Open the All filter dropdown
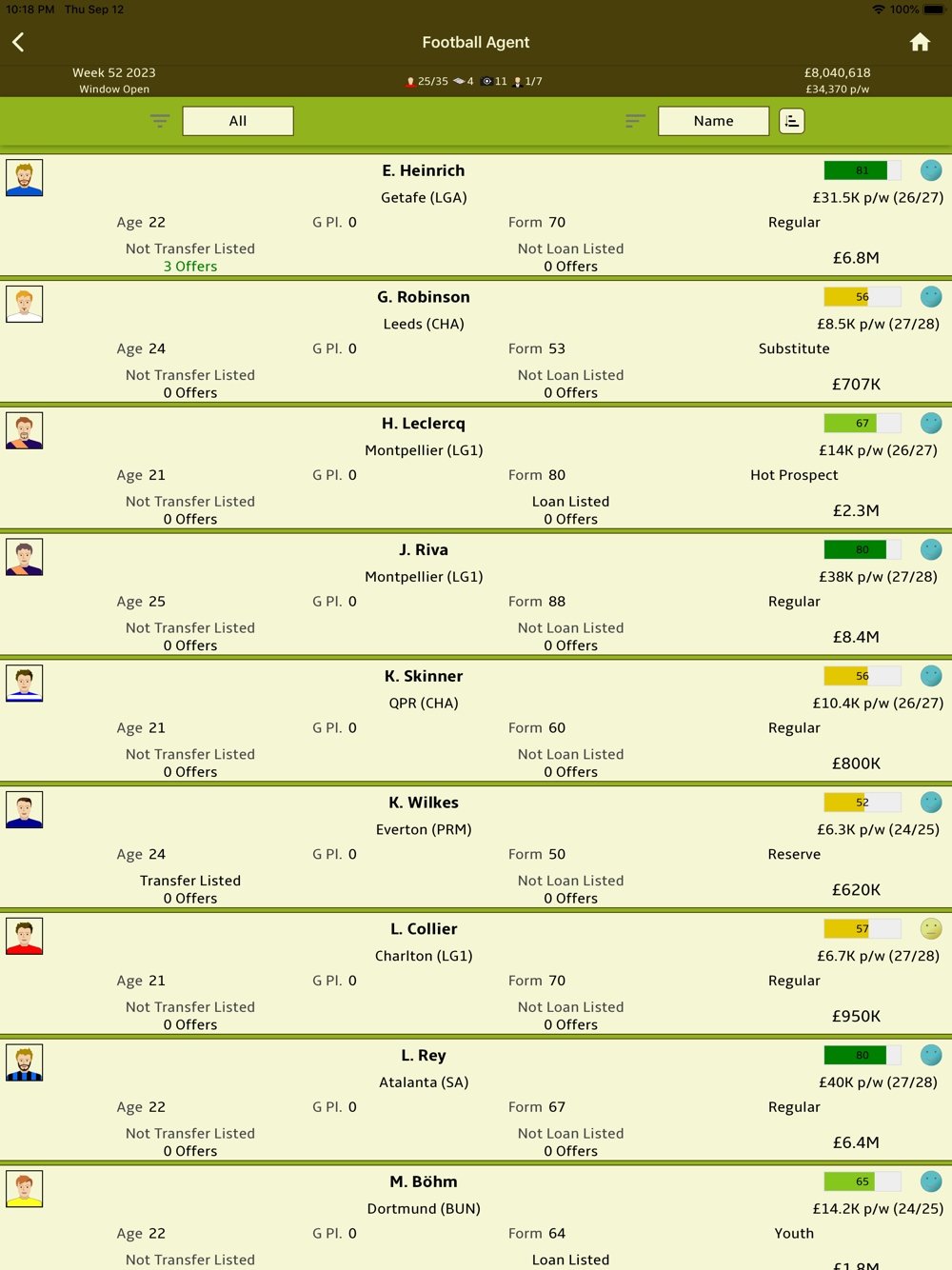The width and height of the screenshot is (952, 1270). coord(238,121)
